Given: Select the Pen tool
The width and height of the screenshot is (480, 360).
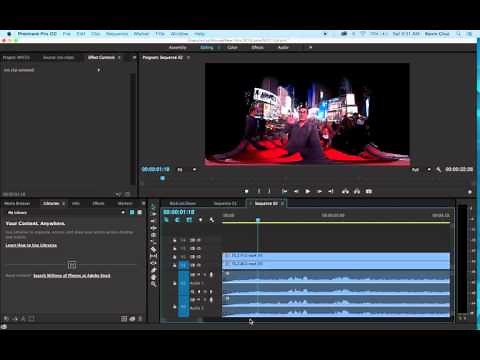Looking at the screenshot, I should click(x=153, y=270).
